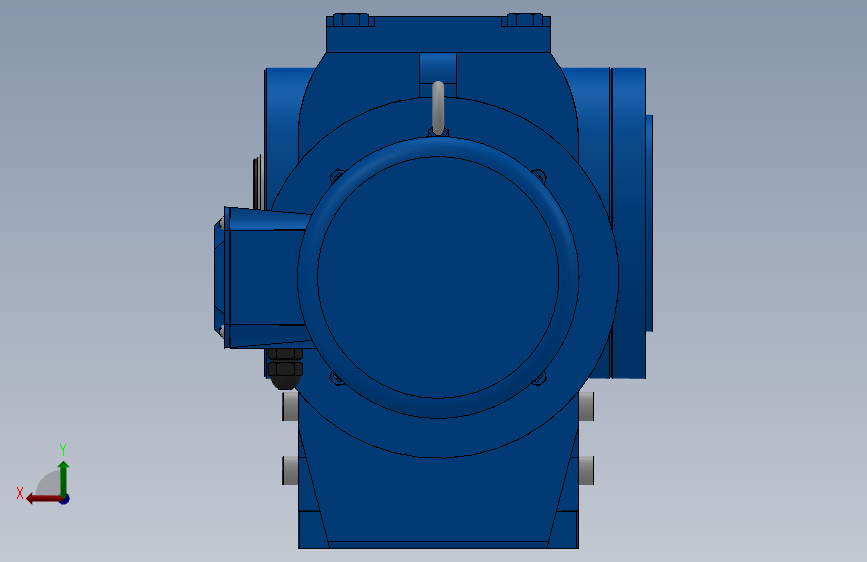
Task: Select the lower left gray mounting pin
Action: [x=290, y=470]
